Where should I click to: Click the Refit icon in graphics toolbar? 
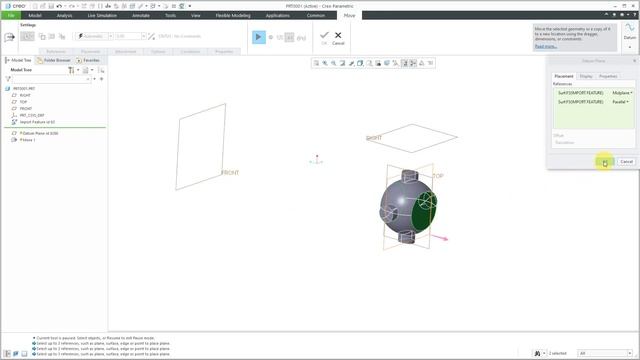(316, 63)
